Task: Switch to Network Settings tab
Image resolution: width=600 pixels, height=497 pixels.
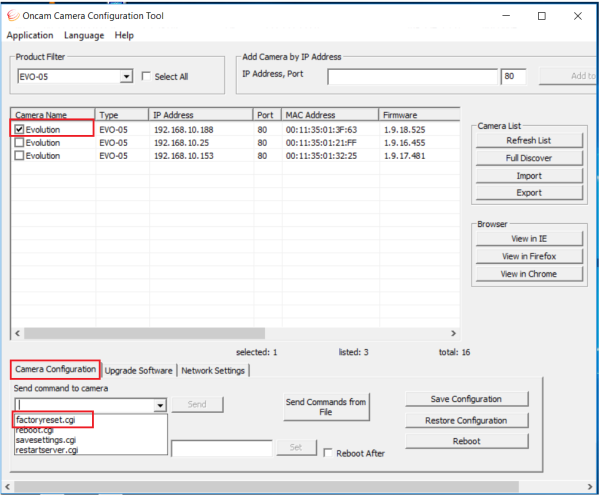Action: click(x=213, y=371)
